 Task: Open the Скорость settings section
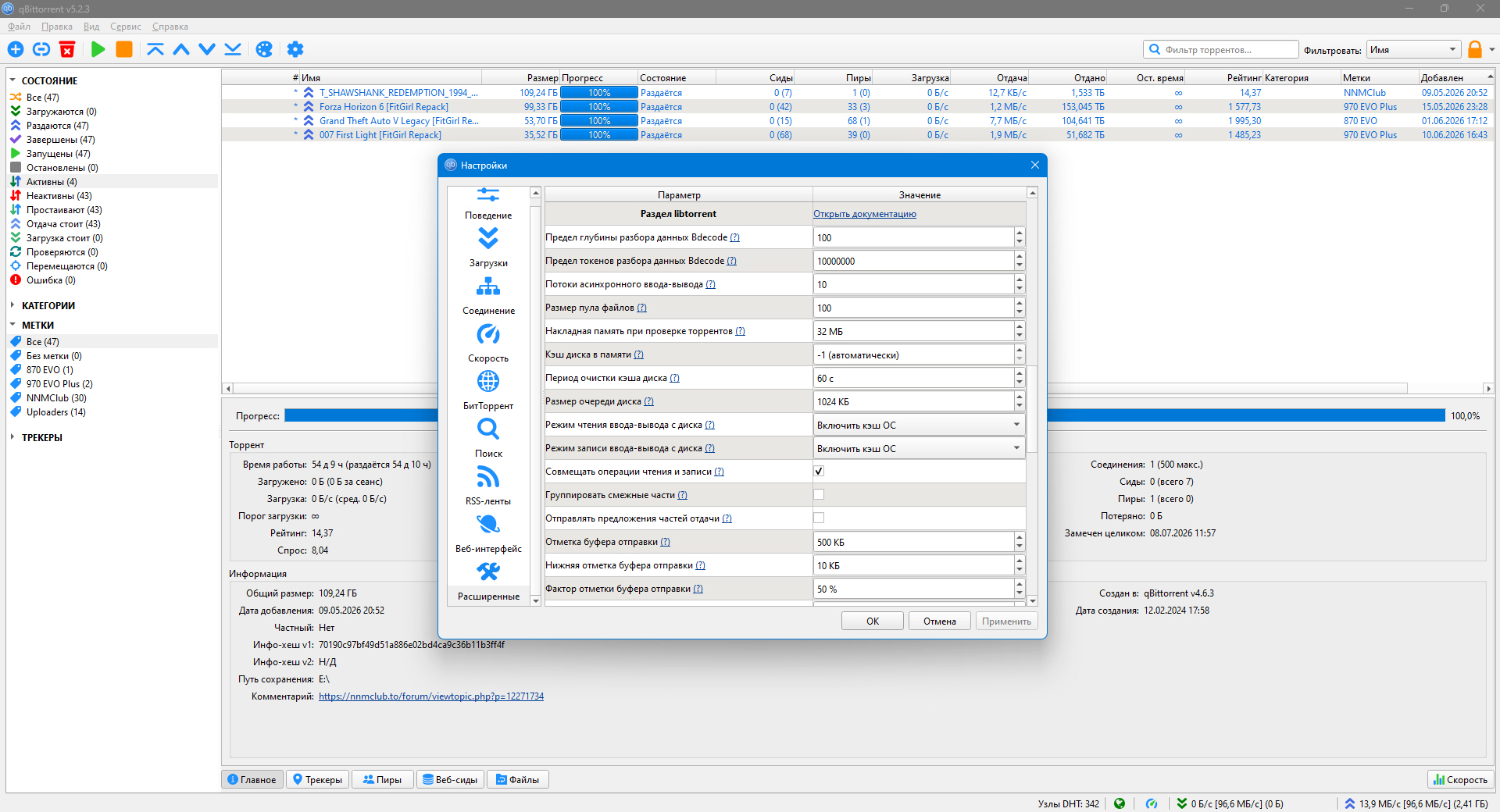(488, 343)
